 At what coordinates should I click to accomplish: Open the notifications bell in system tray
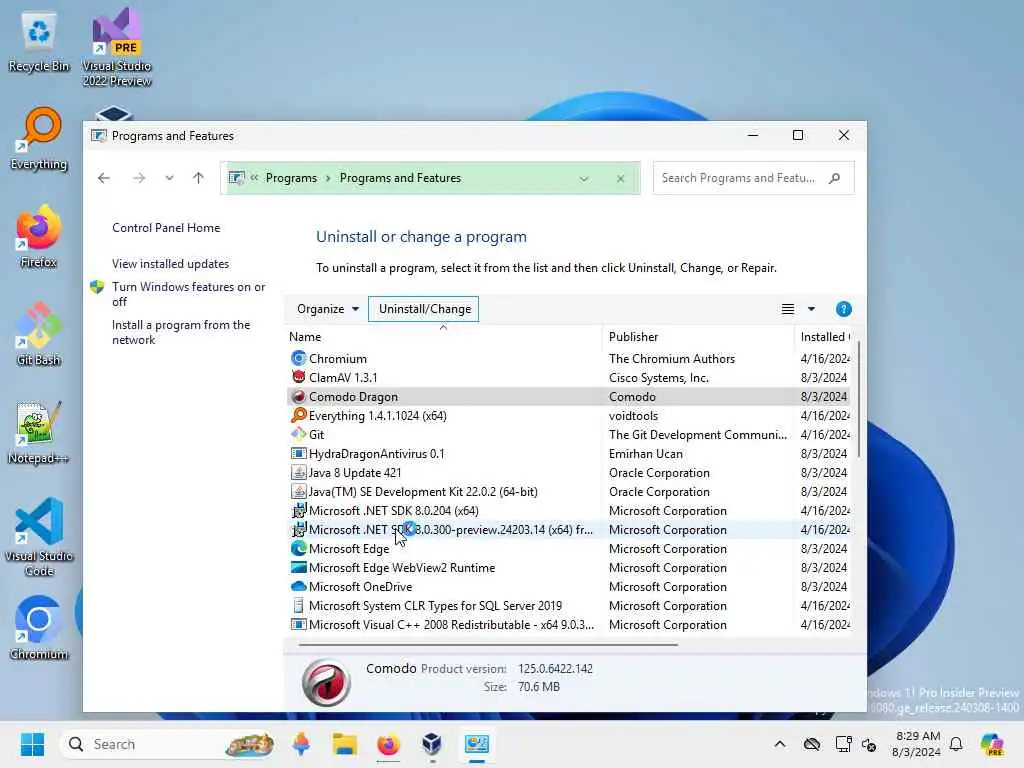click(x=956, y=744)
